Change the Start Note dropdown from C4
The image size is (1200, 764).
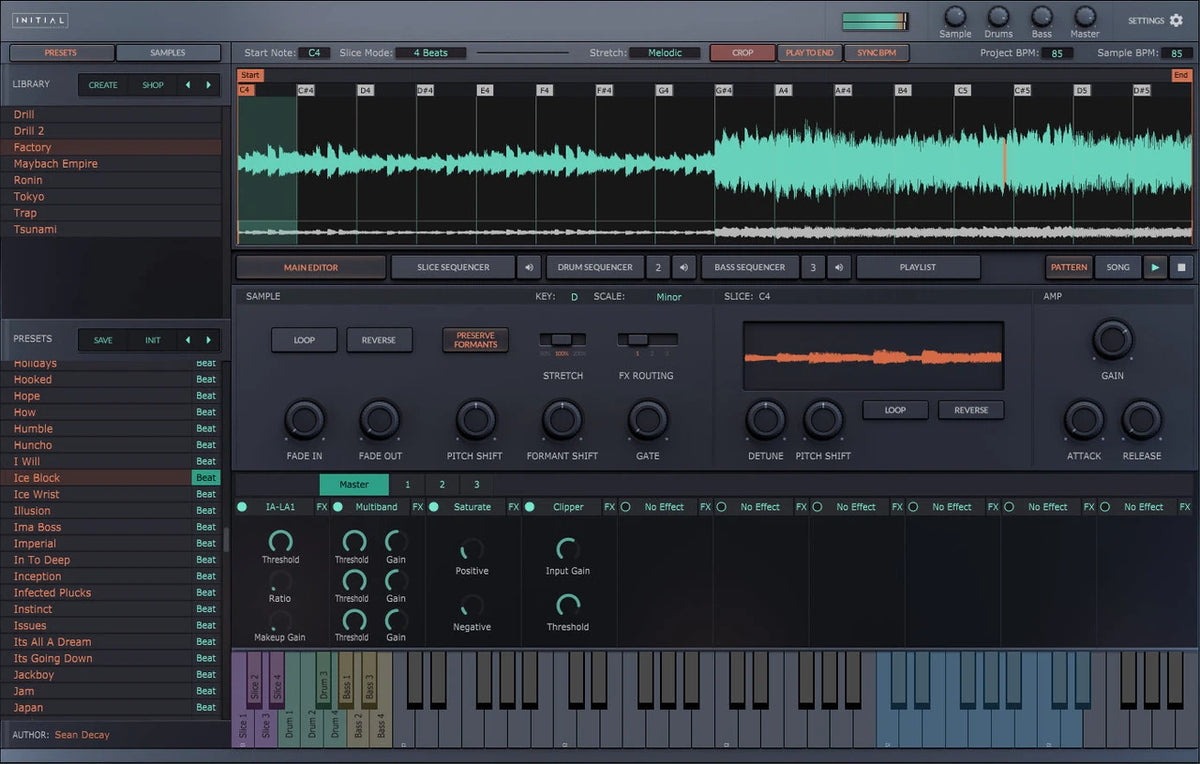(315, 52)
